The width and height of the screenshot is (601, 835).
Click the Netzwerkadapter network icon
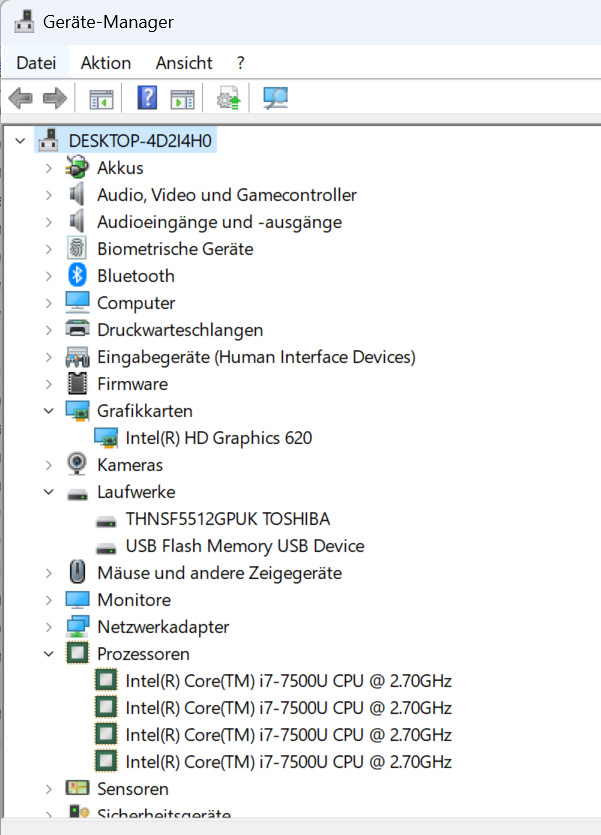tap(77, 626)
